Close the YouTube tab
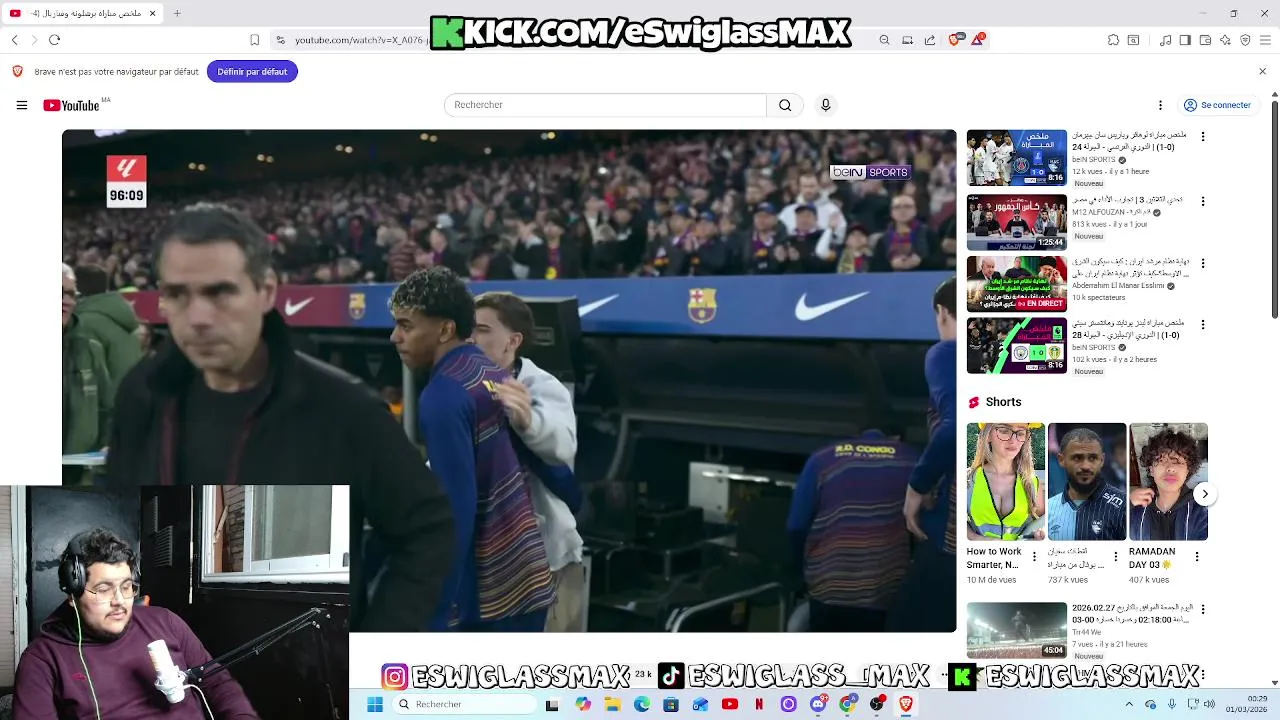 click(152, 13)
